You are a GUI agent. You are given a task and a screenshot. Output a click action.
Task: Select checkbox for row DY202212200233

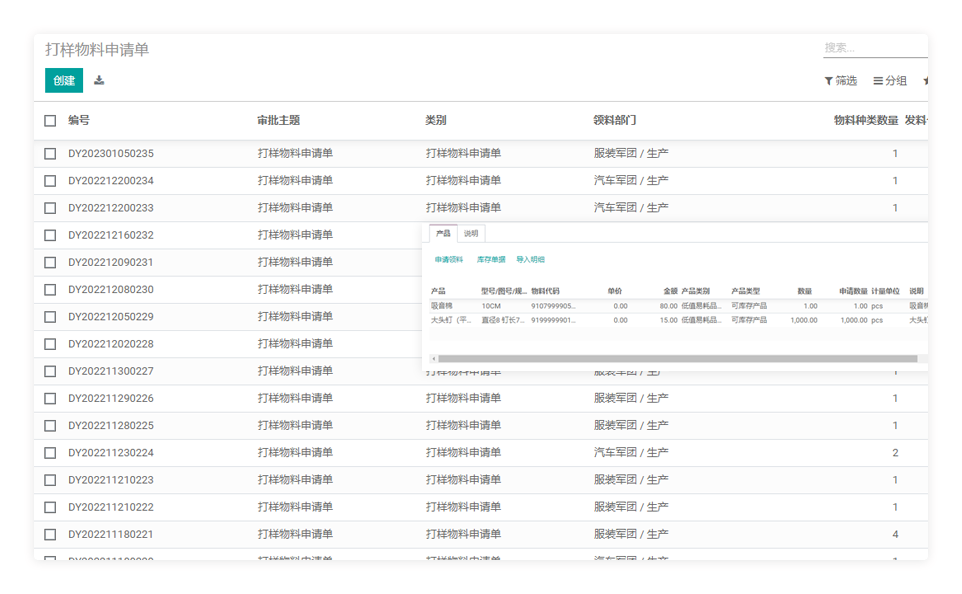pyautogui.click(x=50, y=208)
